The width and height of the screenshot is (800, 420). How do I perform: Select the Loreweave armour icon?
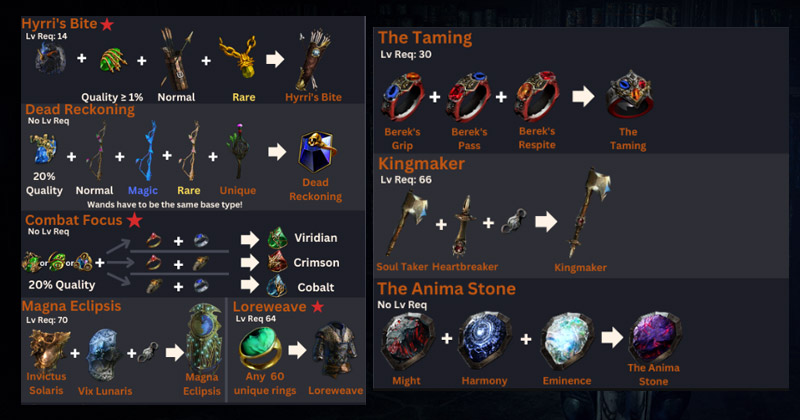pos(335,350)
